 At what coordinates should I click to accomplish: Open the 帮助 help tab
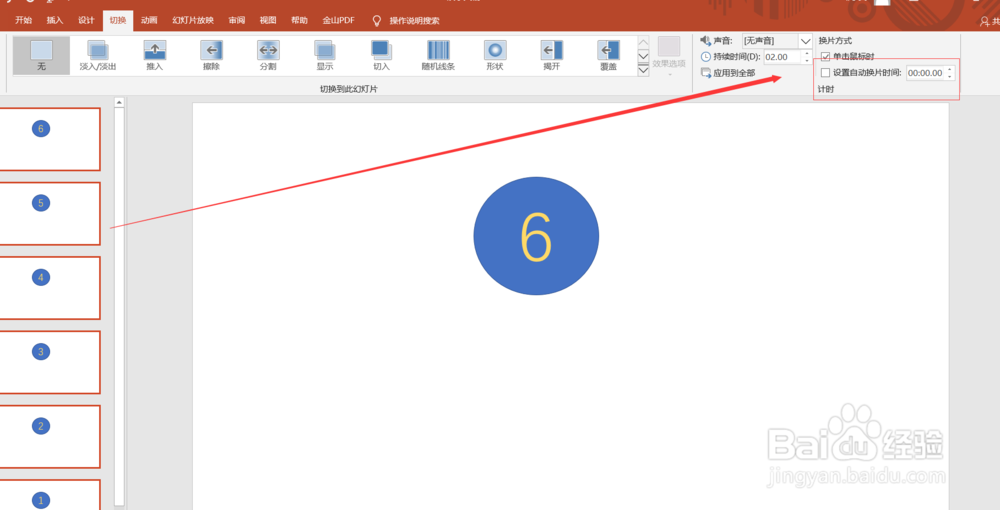tap(299, 20)
